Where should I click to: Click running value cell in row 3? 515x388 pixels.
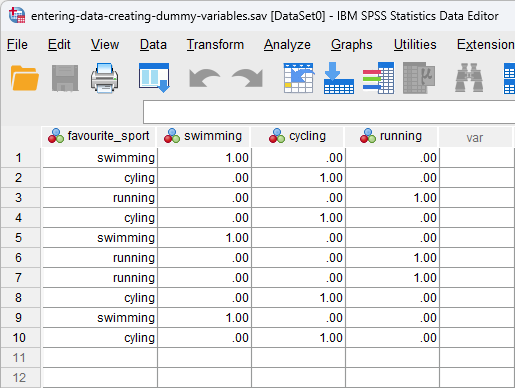coord(393,198)
